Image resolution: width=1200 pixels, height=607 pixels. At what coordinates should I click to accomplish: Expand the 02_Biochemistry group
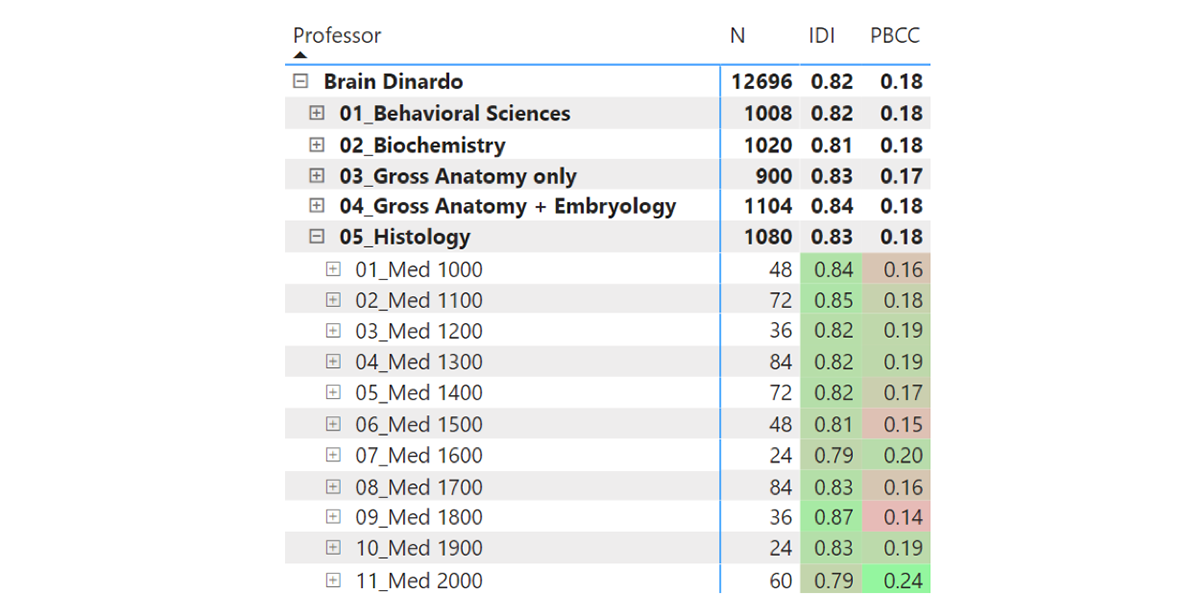pyautogui.click(x=317, y=145)
